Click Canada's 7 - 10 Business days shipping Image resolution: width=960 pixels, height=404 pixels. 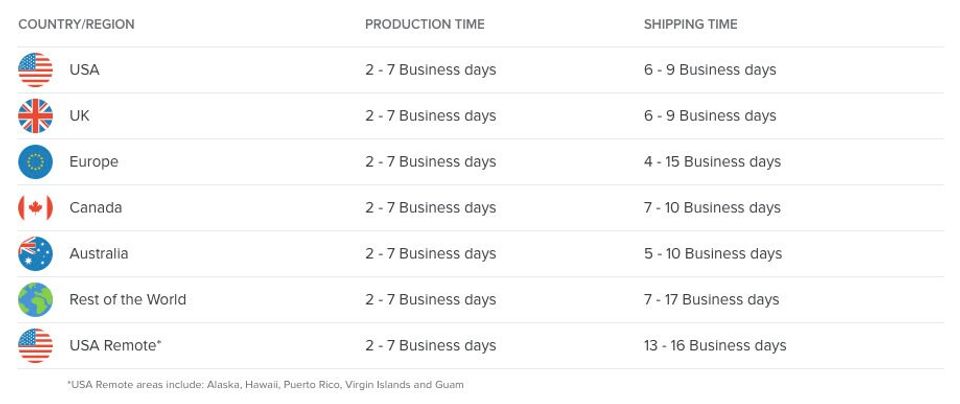coord(712,208)
